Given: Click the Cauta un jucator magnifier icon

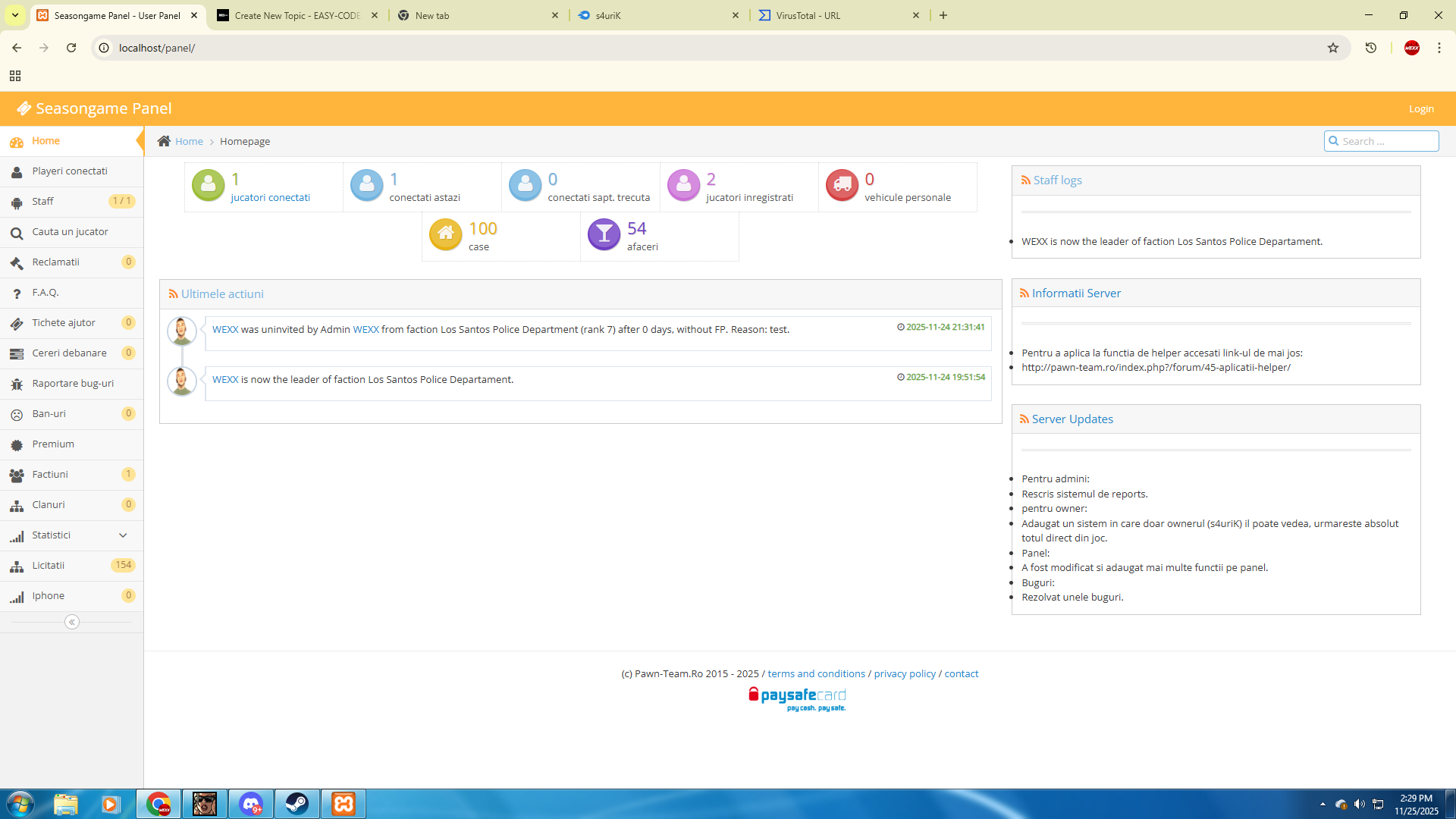Looking at the screenshot, I should pyautogui.click(x=17, y=233).
